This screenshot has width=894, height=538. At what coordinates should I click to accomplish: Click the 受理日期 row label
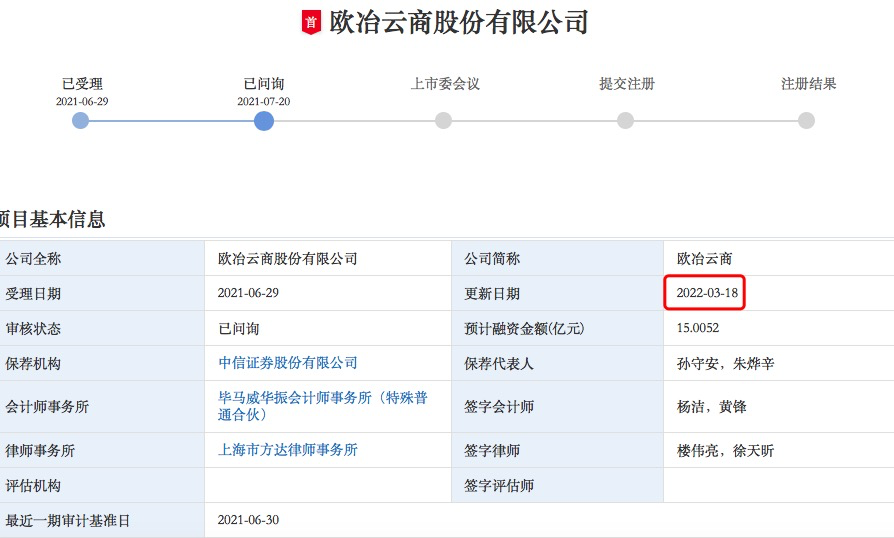[33, 294]
